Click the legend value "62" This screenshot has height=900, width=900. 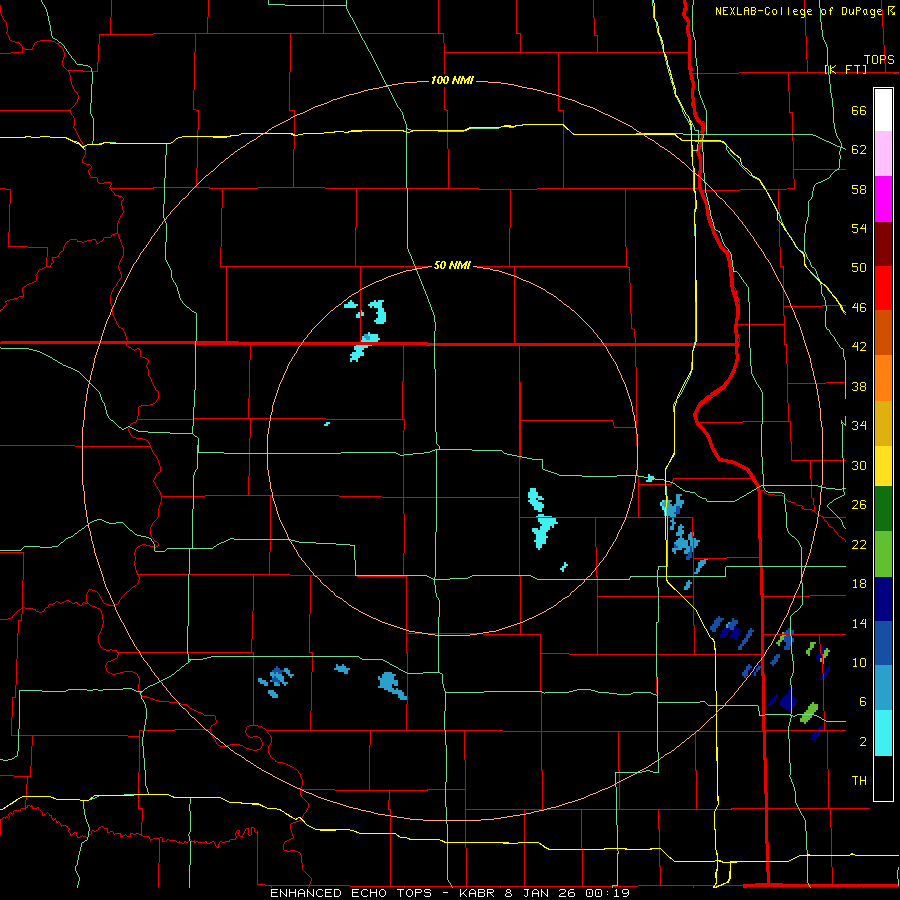[859, 150]
